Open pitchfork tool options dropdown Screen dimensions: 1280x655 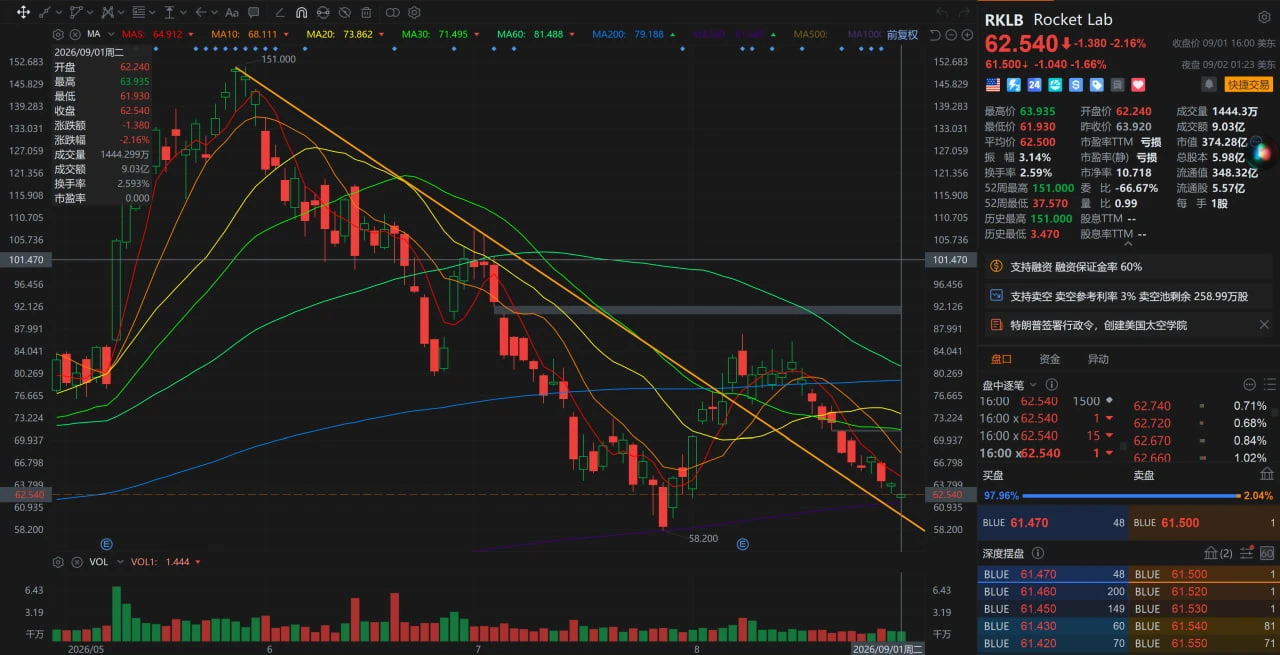click(121, 13)
